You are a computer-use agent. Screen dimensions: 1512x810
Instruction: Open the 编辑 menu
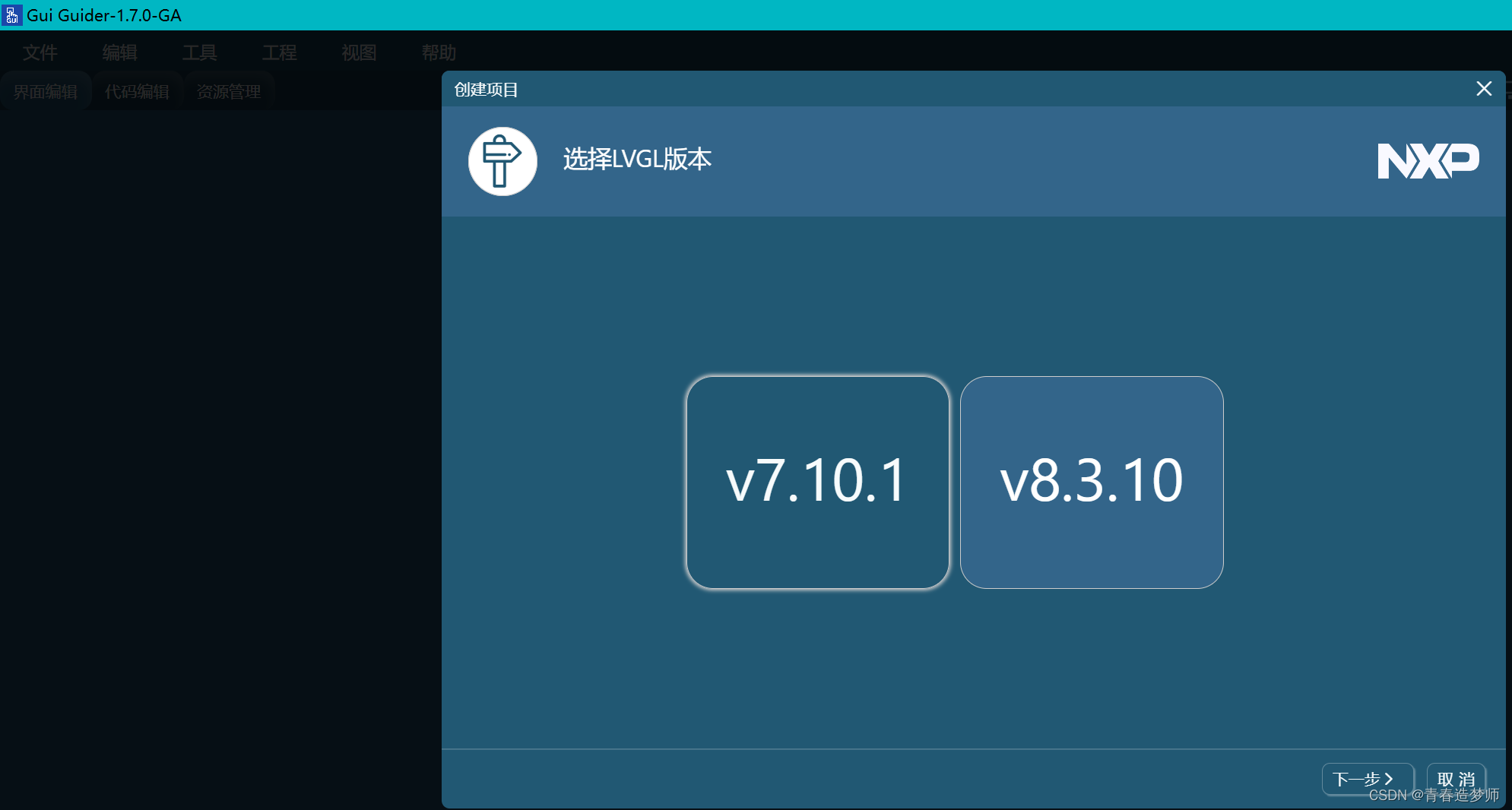[x=119, y=52]
